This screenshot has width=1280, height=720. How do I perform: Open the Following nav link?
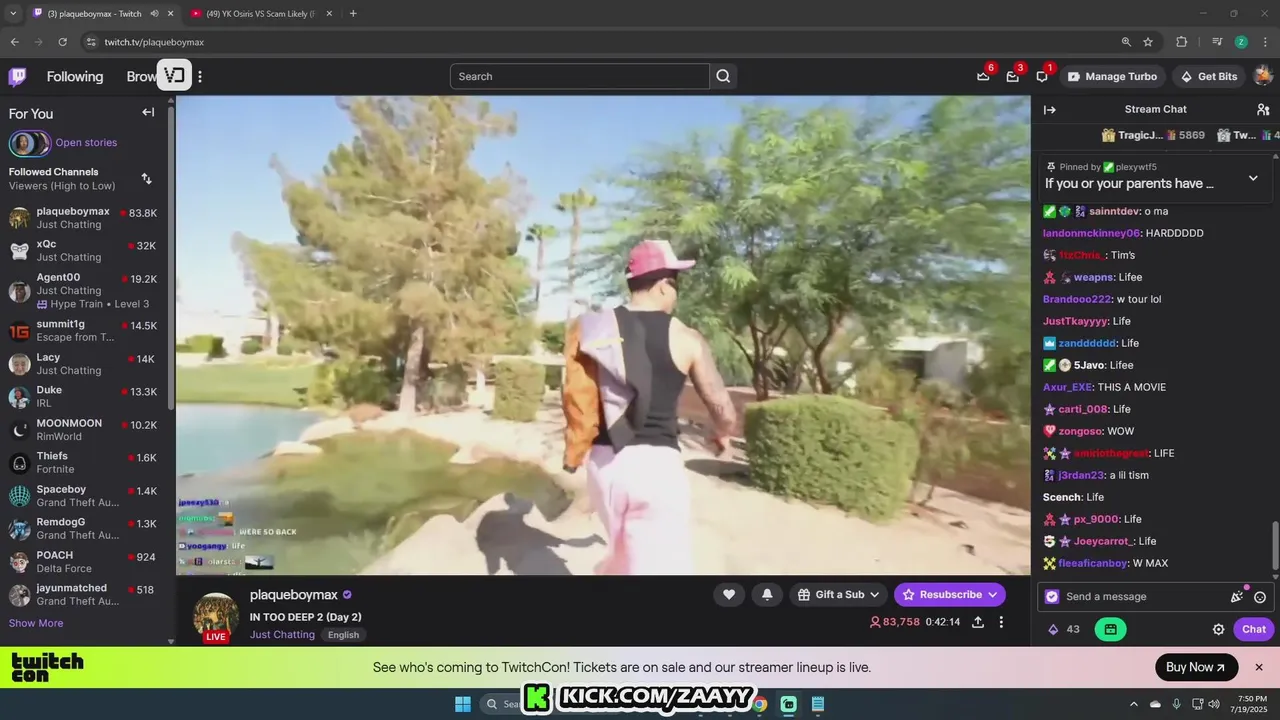click(75, 77)
